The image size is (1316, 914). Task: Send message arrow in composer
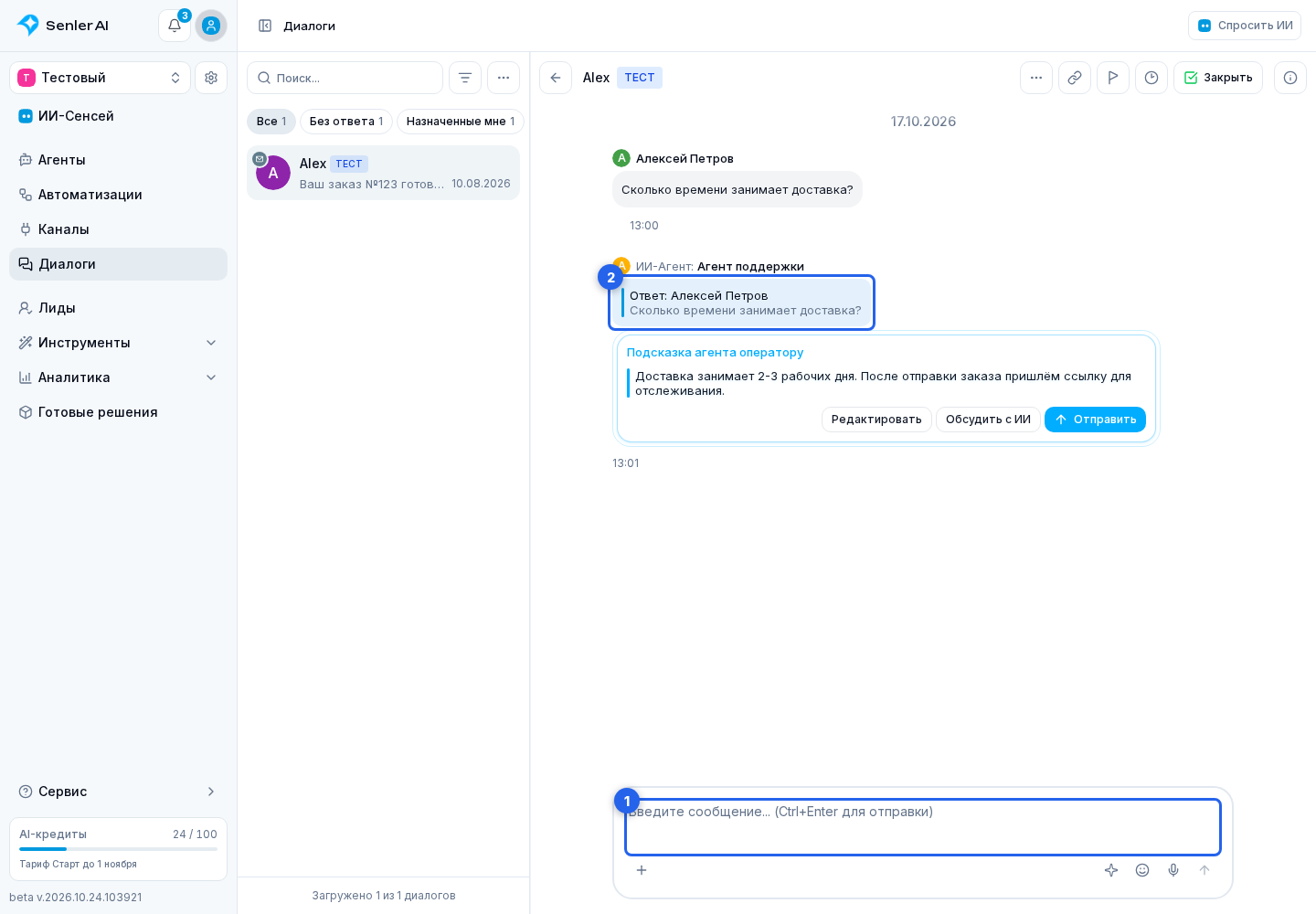pyautogui.click(x=1205, y=870)
